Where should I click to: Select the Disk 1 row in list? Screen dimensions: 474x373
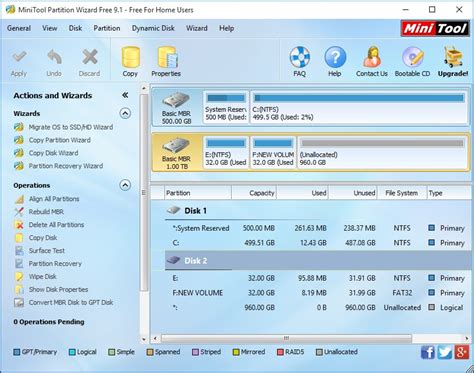[x=318, y=211]
